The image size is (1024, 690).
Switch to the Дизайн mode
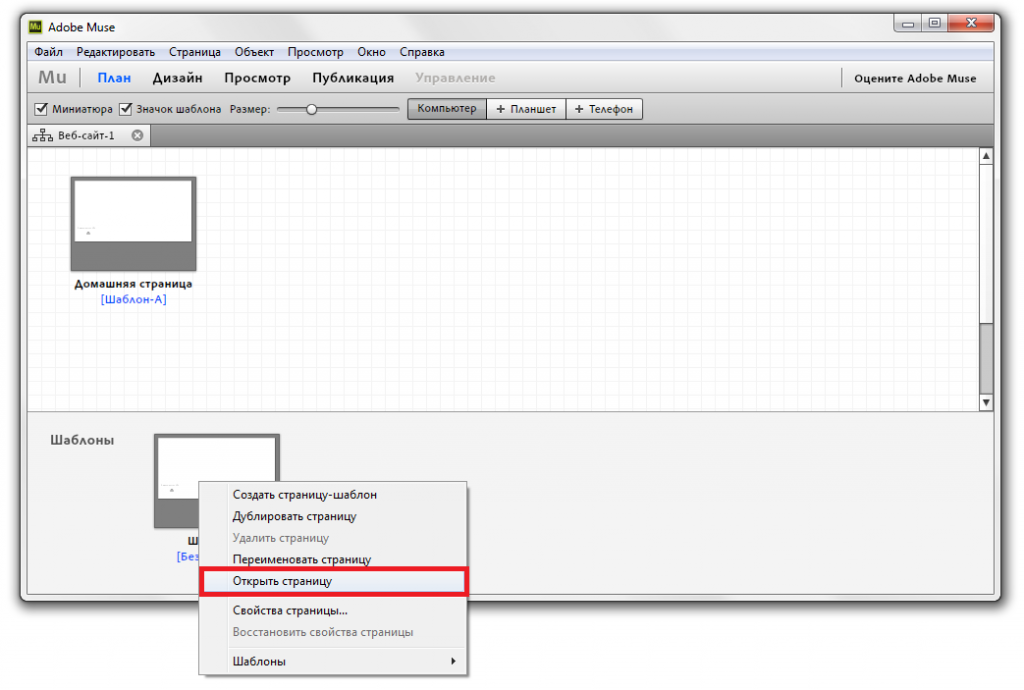[x=178, y=78]
